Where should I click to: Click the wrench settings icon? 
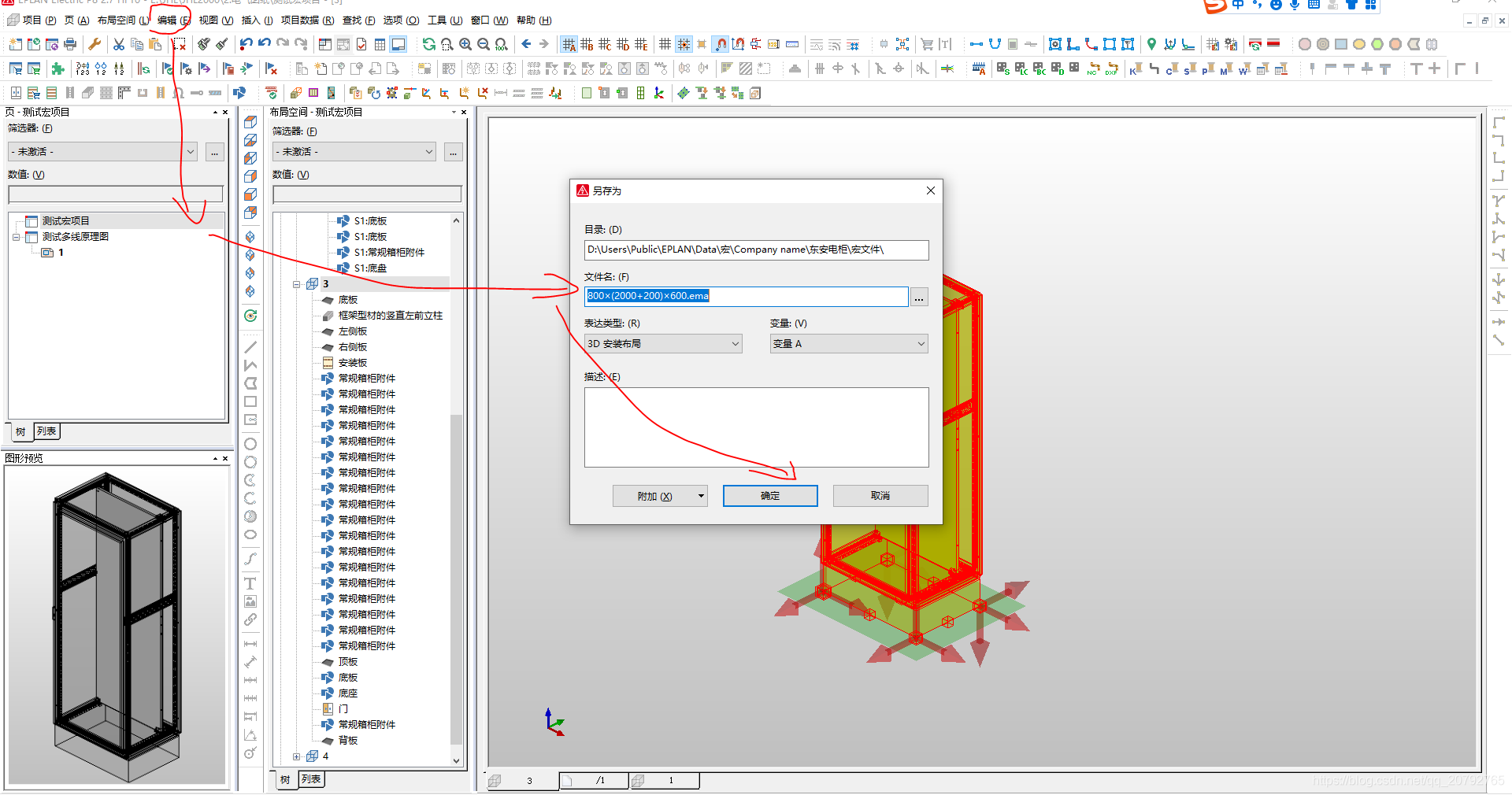click(x=94, y=44)
